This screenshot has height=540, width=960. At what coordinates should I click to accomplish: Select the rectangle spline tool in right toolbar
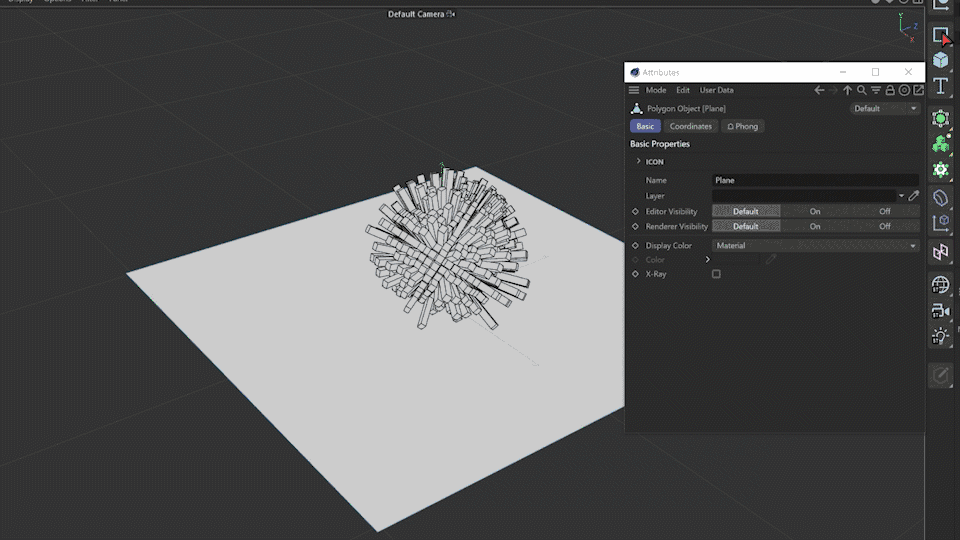940,35
